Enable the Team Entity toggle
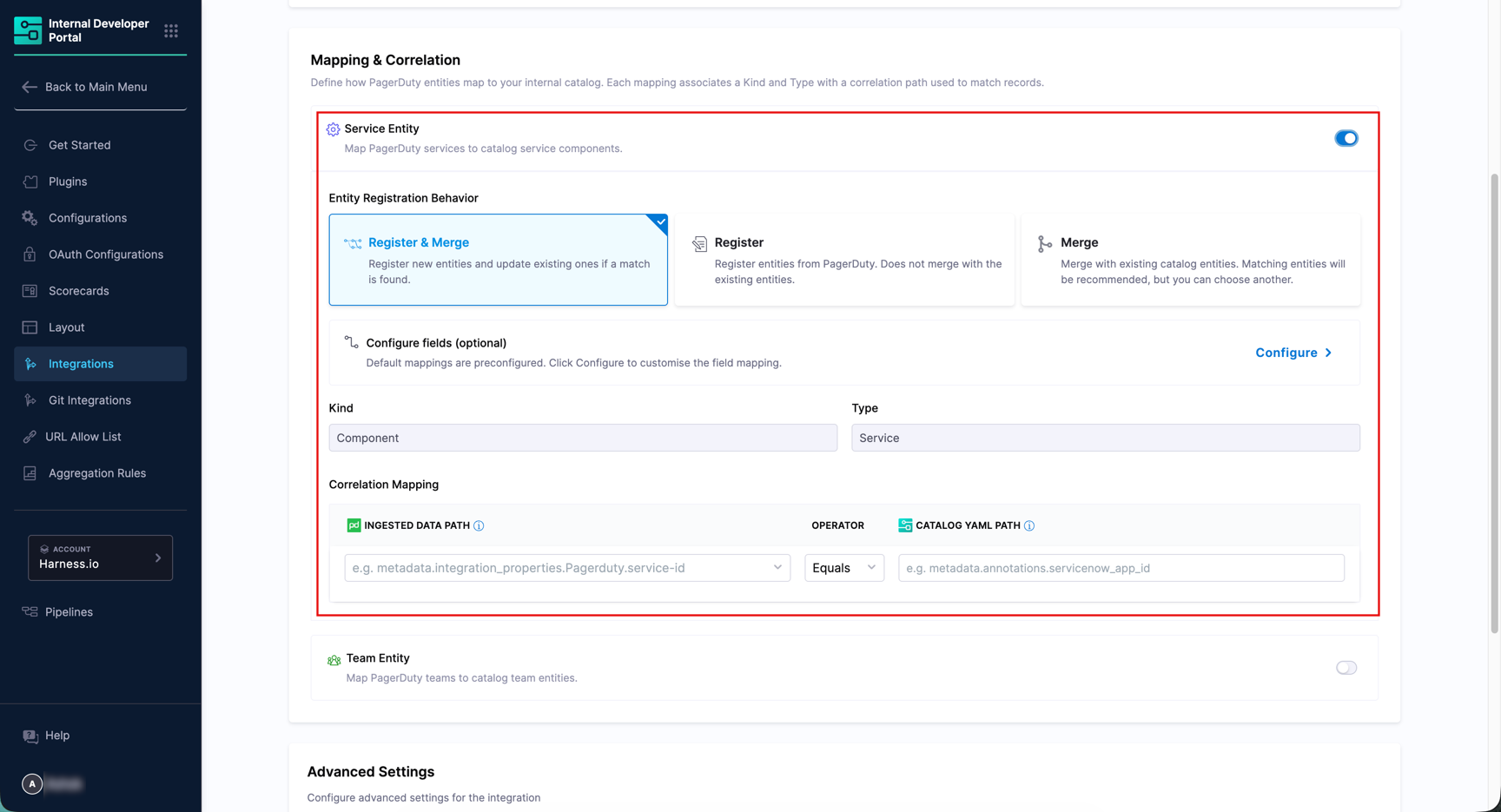 (x=1346, y=668)
